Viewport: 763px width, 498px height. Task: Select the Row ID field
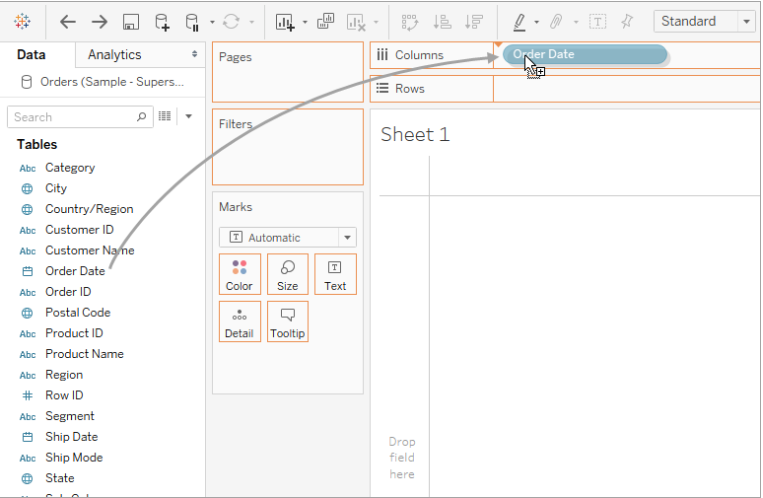(64, 395)
